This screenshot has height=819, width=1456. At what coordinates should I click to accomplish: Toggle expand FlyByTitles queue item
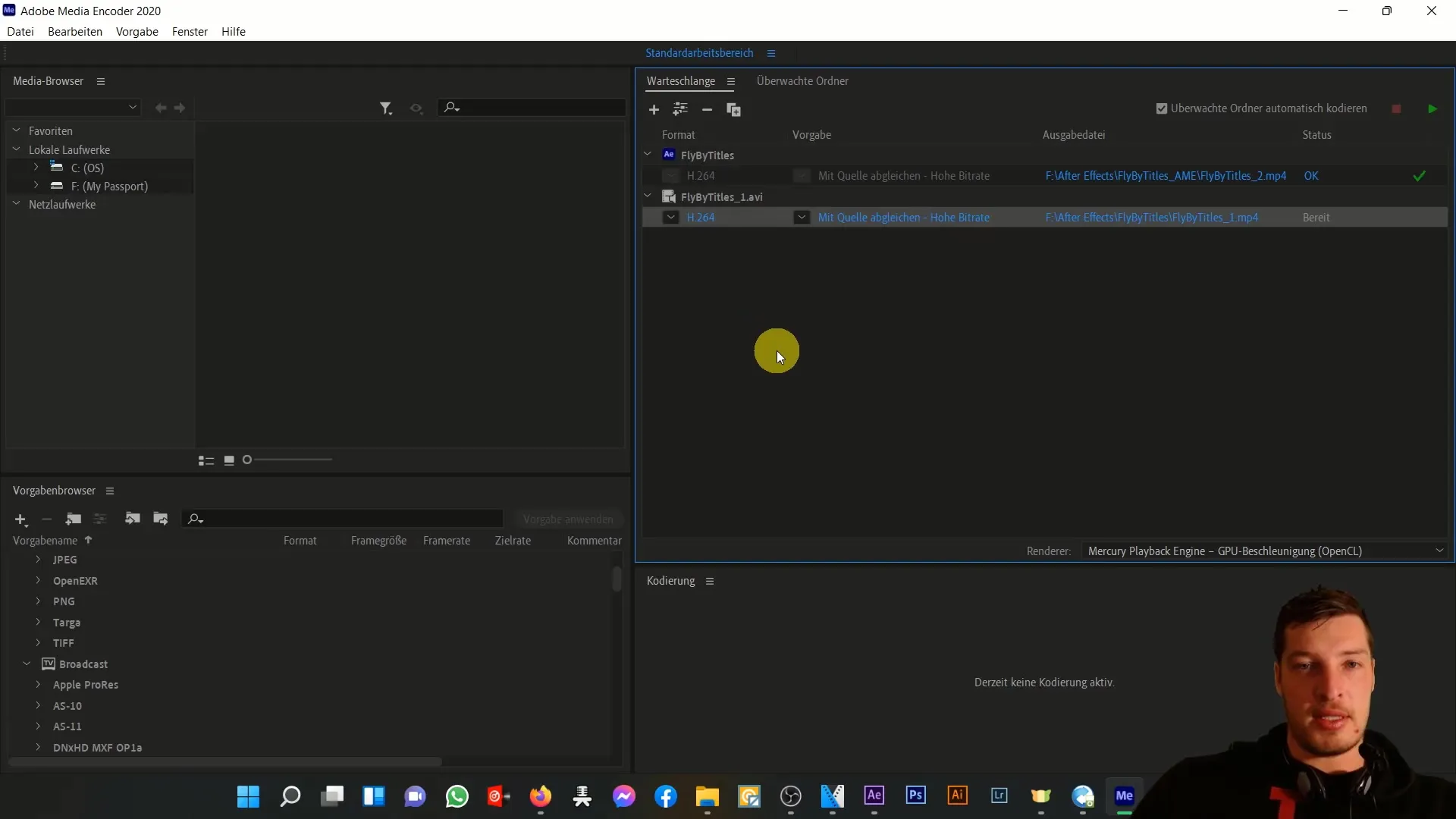[647, 154]
